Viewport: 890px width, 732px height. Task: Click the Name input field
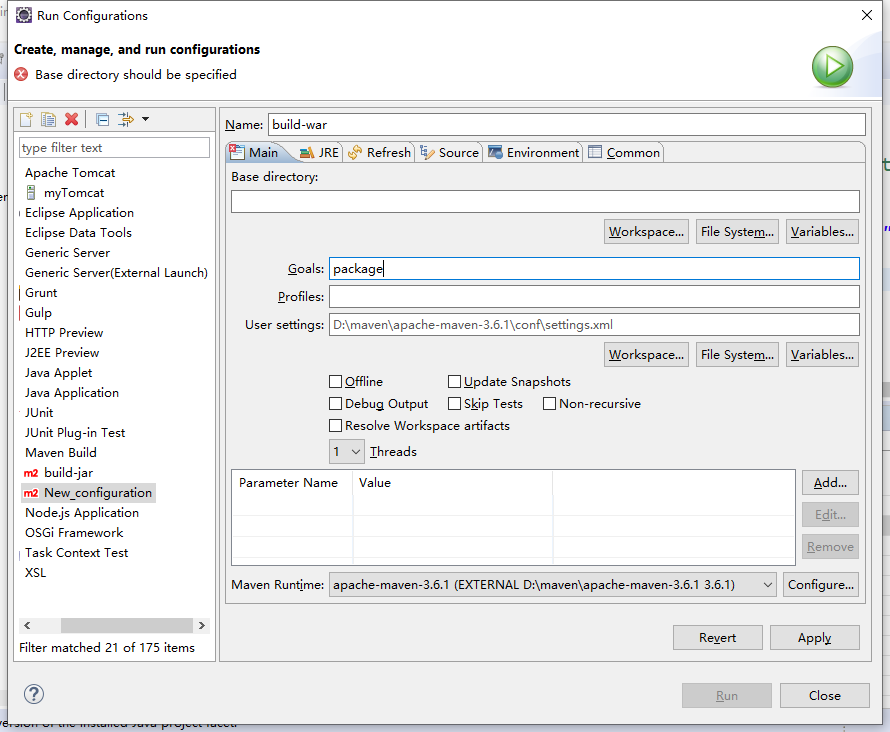[566, 125]
